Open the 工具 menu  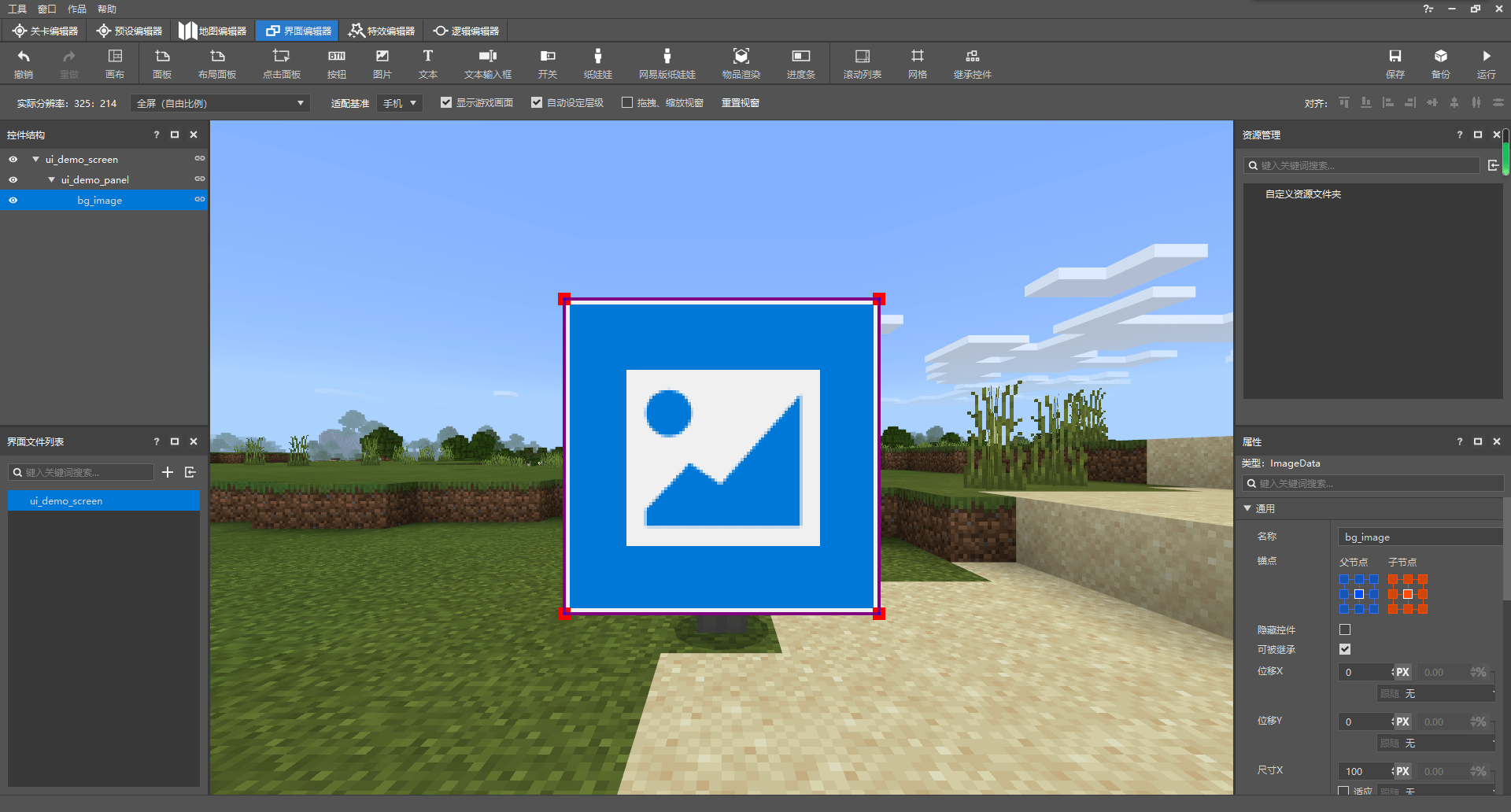pos(17,9)
